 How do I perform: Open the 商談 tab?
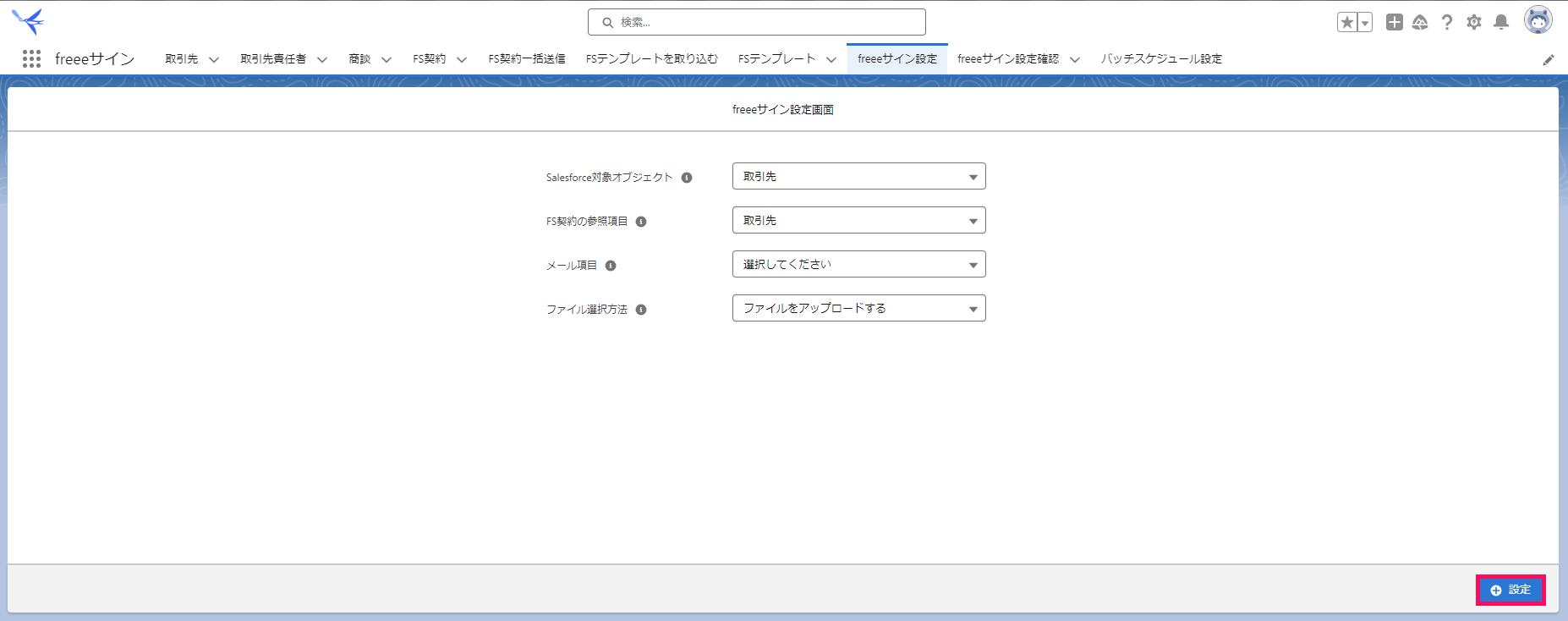359,59
